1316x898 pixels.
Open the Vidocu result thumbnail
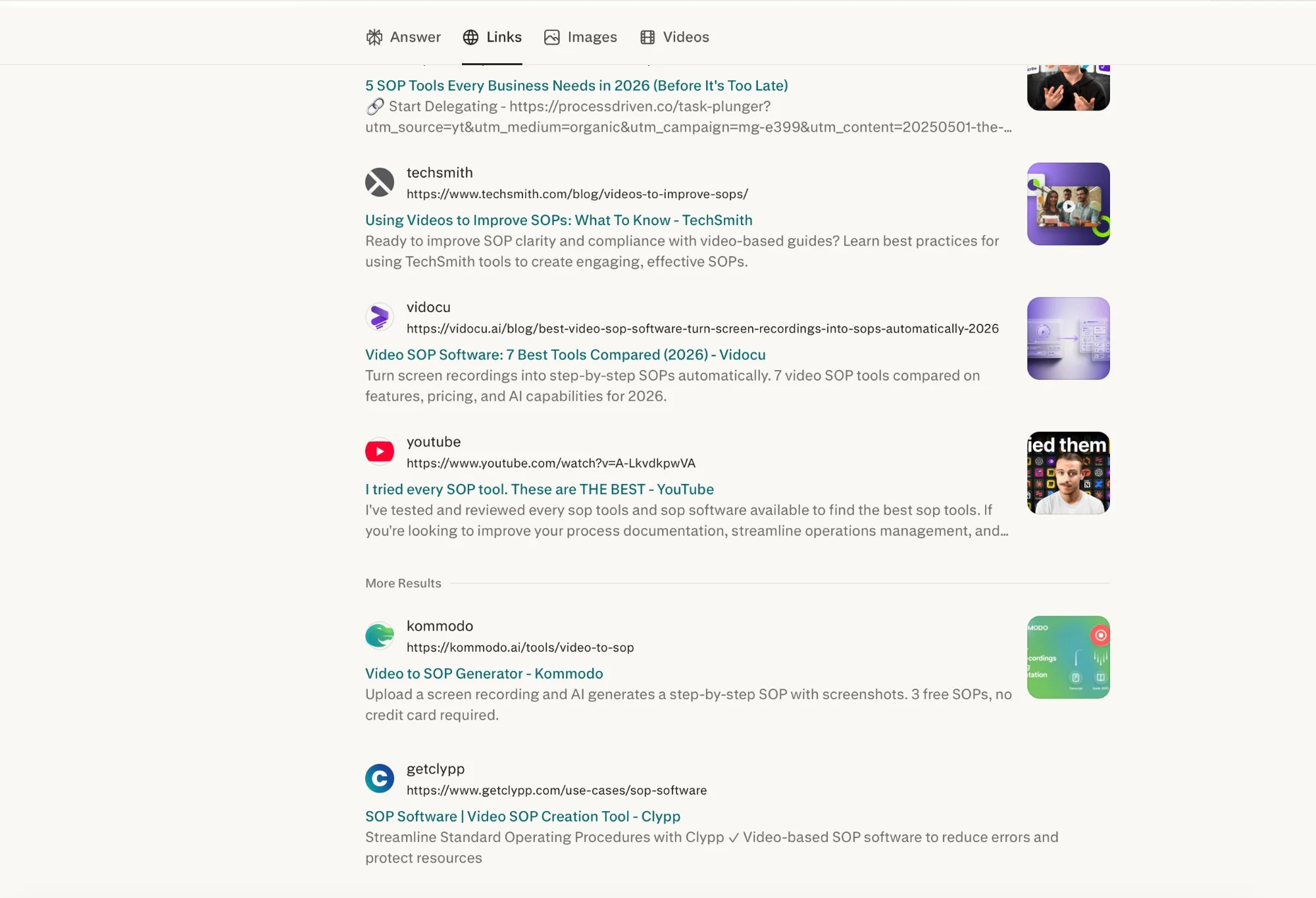(1069, 338)
